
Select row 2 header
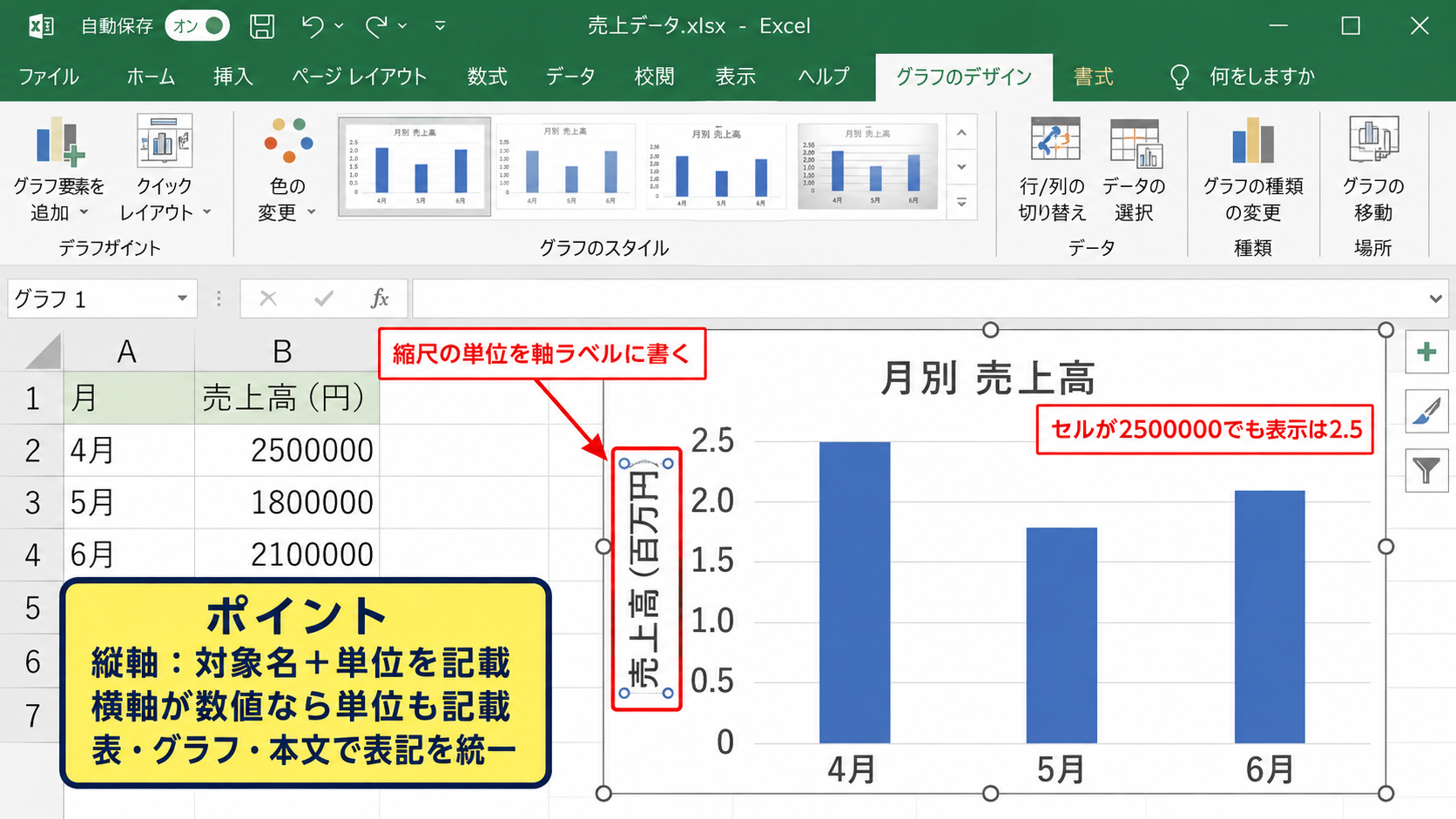pyautogui.click(x=31, y=450)
